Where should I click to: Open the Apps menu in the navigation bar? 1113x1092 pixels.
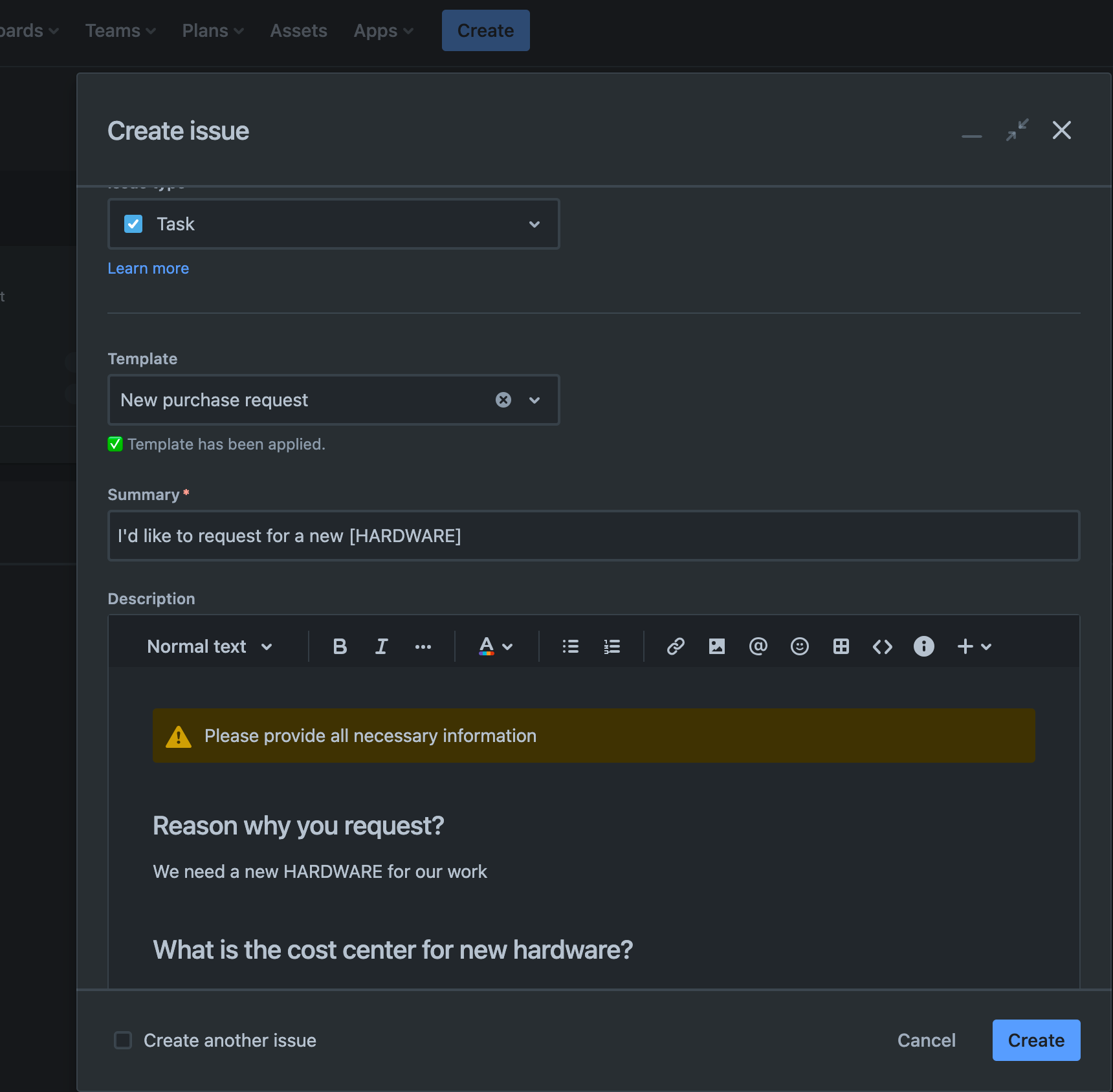pyautogui.click(x=382, y=30)
